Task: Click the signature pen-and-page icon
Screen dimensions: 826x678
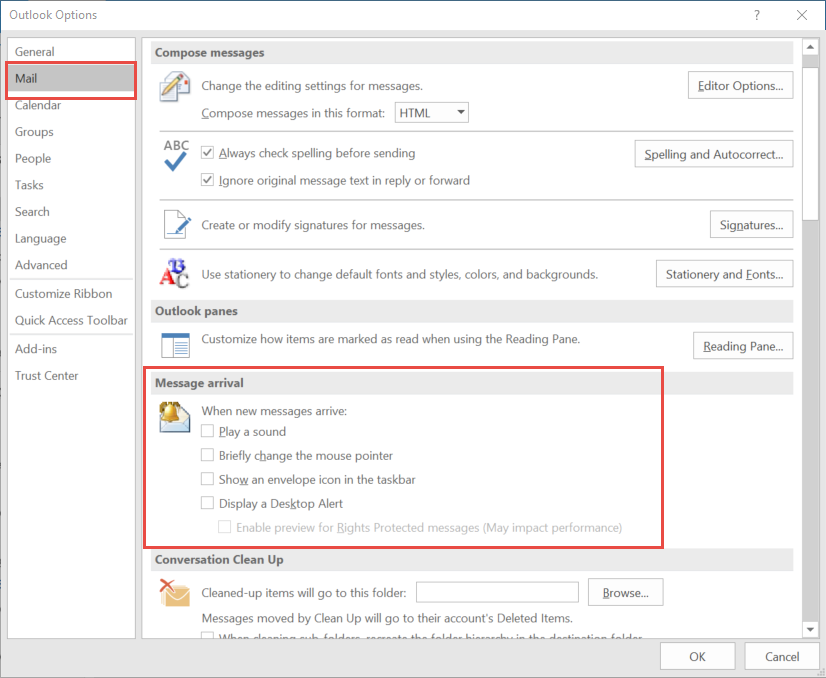Action: point(176,224)
